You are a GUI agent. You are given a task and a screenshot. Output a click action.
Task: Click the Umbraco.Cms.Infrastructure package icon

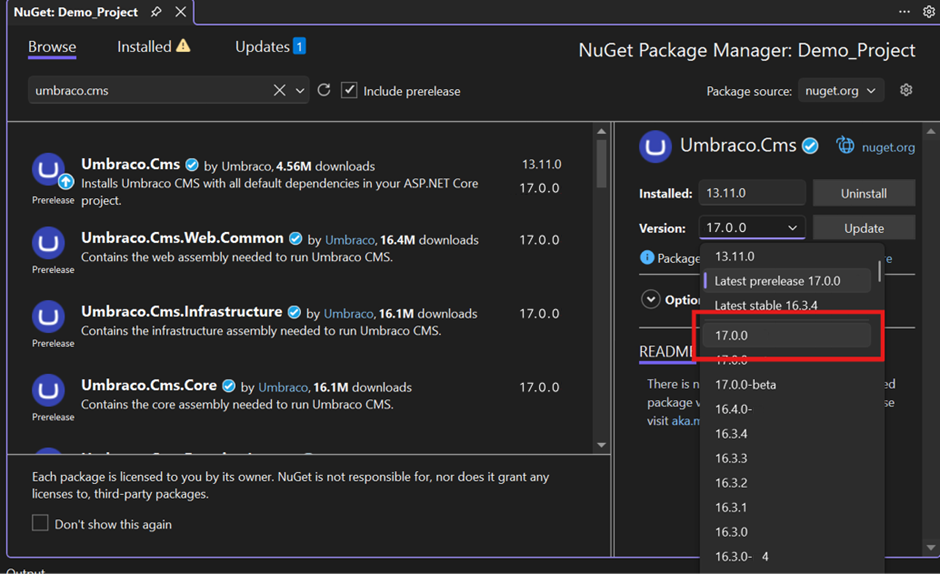pyautogui.click(x=49, y=317)
